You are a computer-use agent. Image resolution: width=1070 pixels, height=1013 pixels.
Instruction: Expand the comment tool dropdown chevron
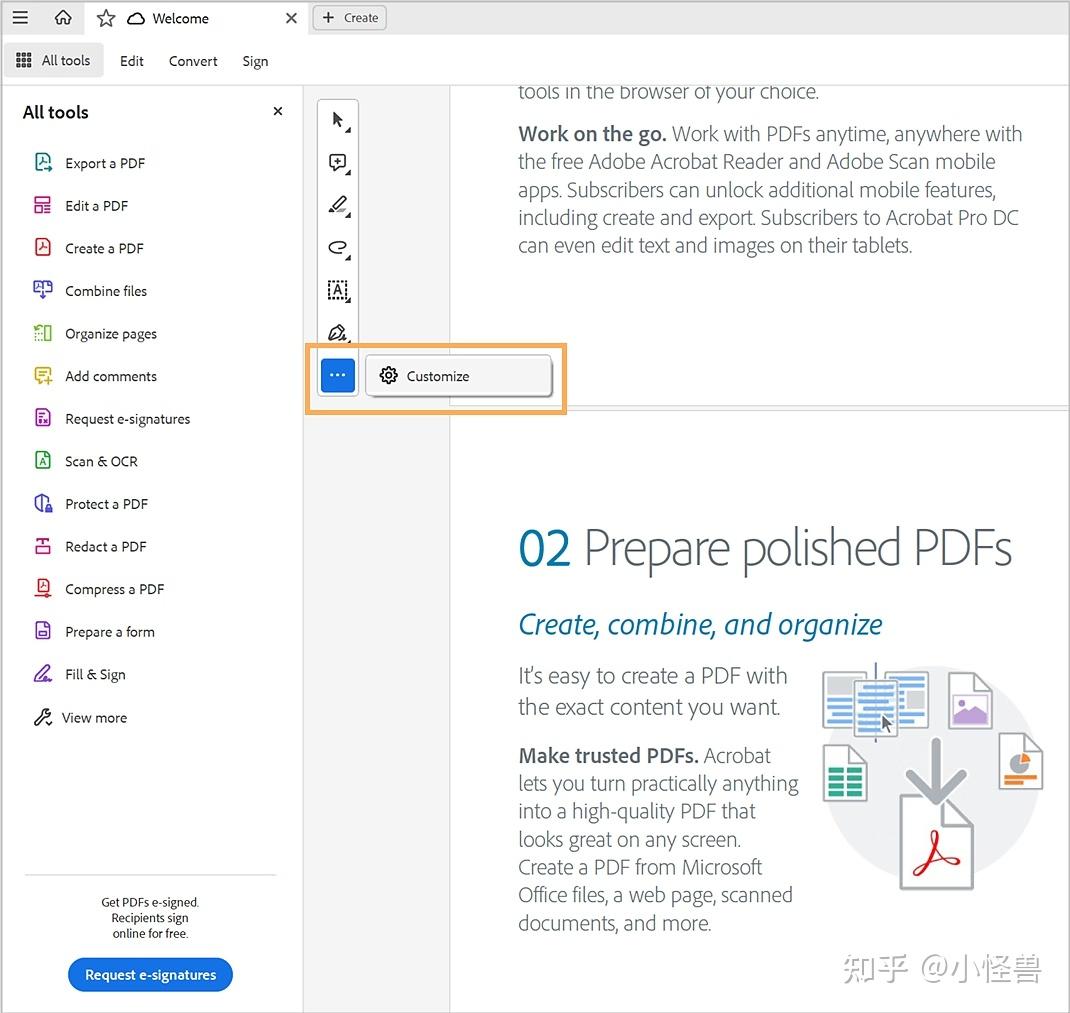click(347, 173)
